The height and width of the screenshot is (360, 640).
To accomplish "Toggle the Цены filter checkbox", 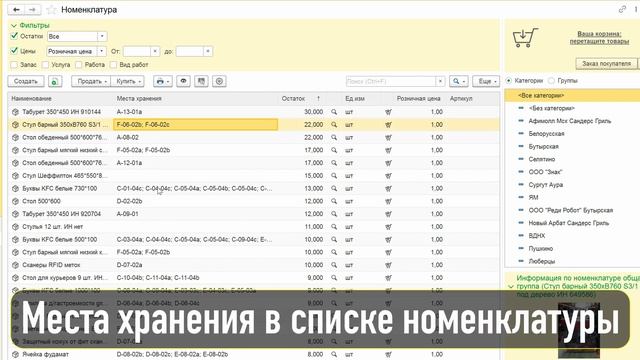I will [x=14, y=51].
